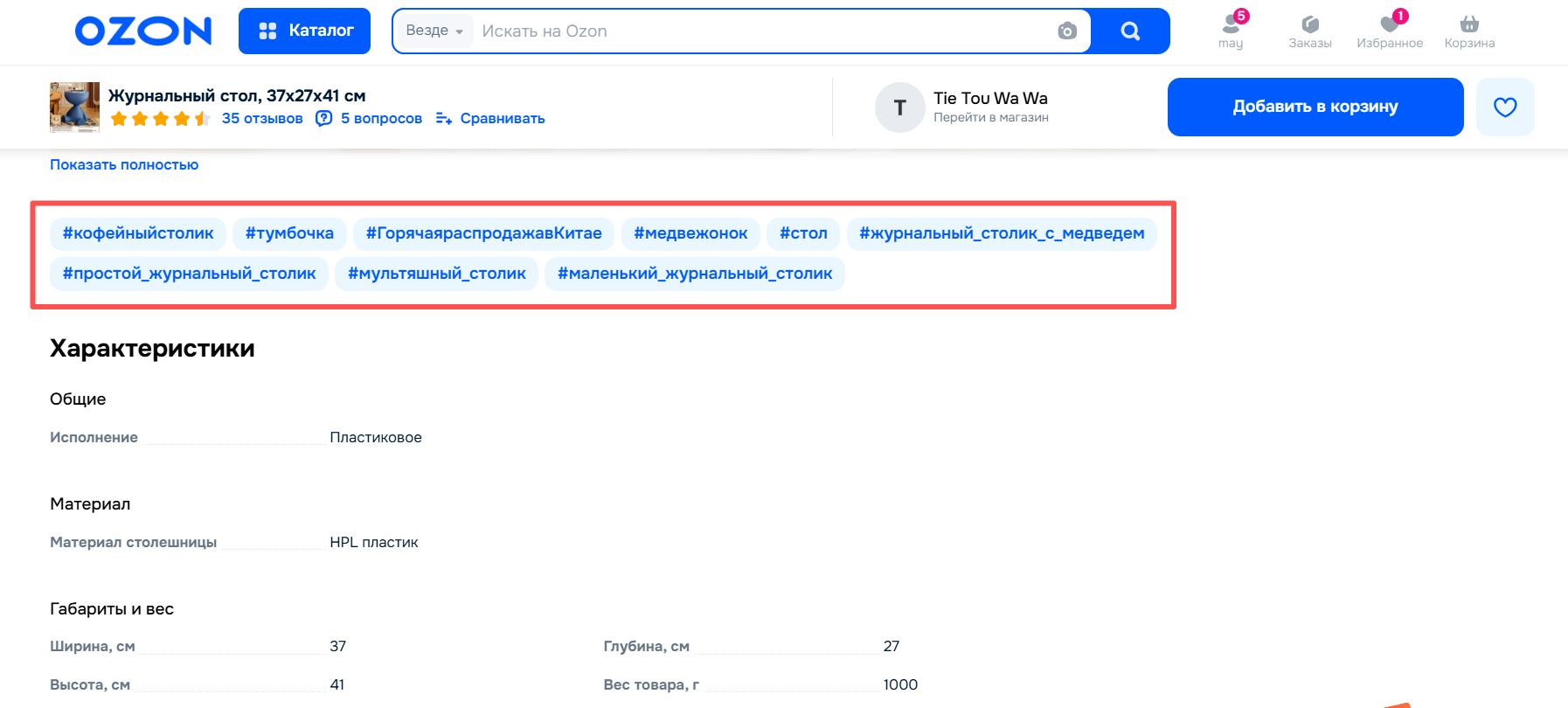Select the #медвежонок hashtag chip
The width and height of the screenshot is (1568, 708).
coord(690,233)
